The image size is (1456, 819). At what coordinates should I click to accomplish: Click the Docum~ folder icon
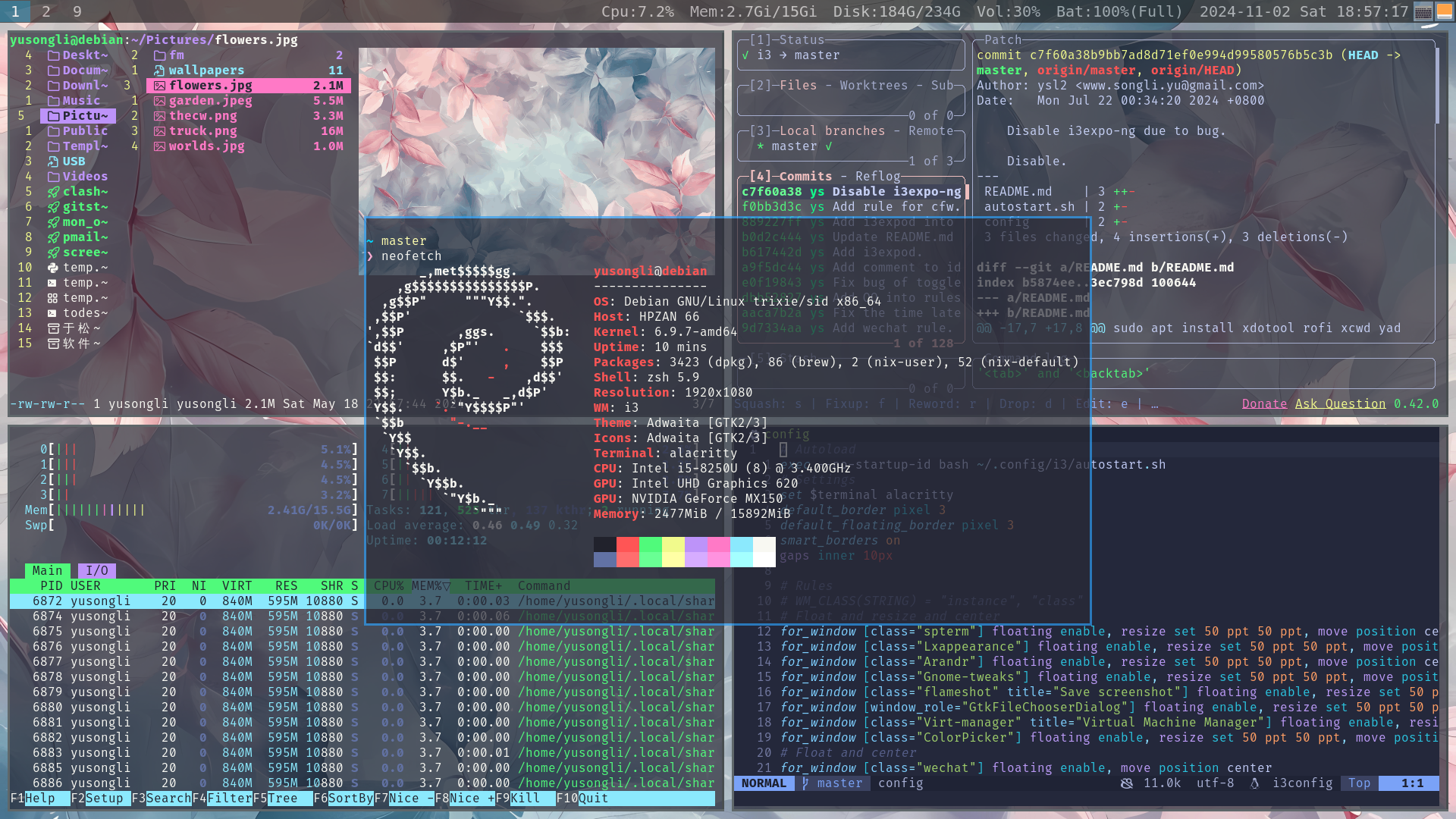(53, 71)
